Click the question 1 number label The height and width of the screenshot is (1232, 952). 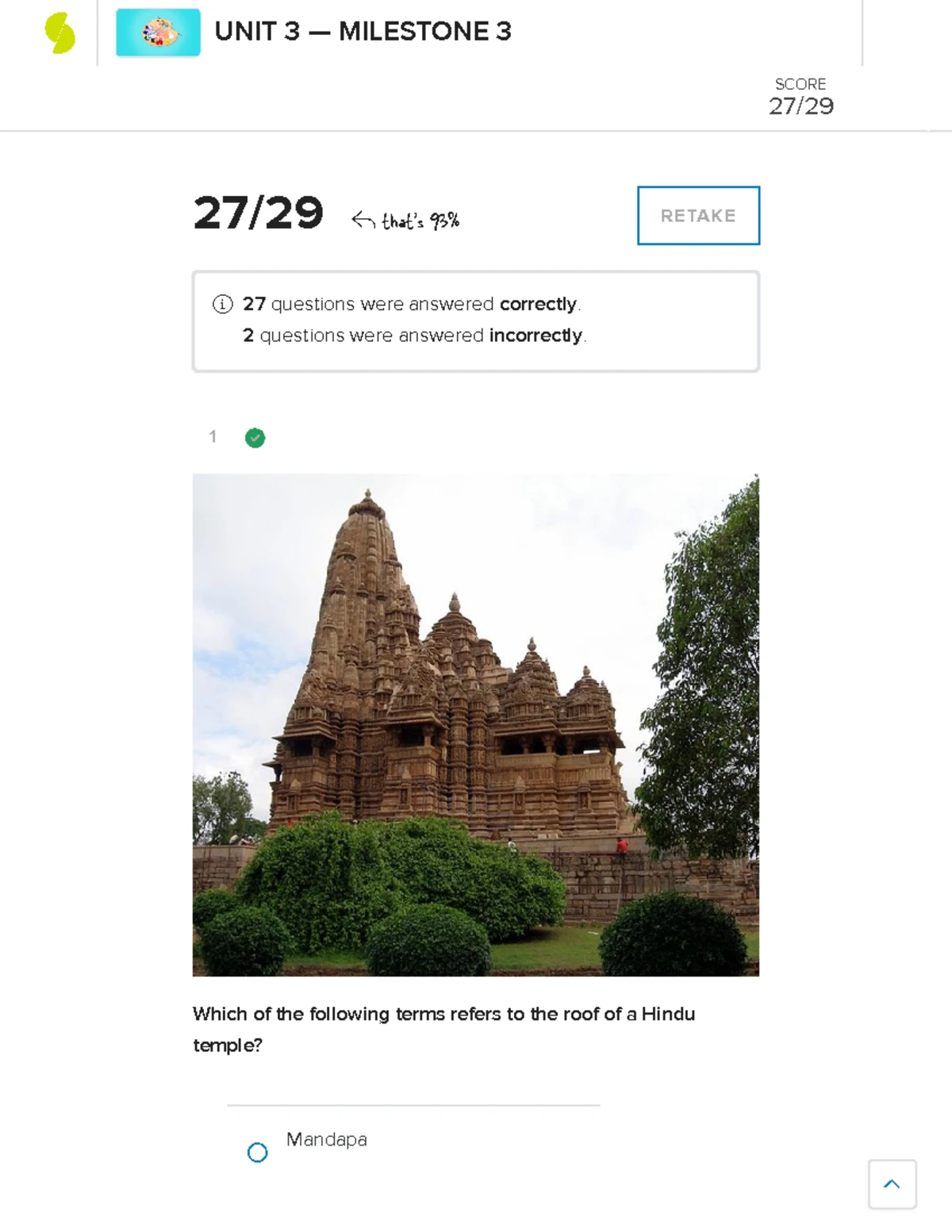(213, 436)
